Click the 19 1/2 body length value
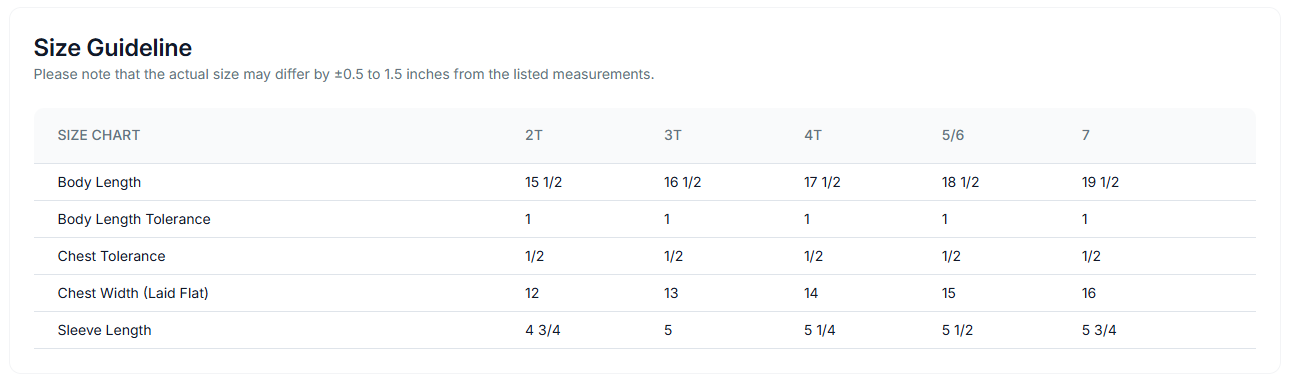 (x=1100, y=182)
